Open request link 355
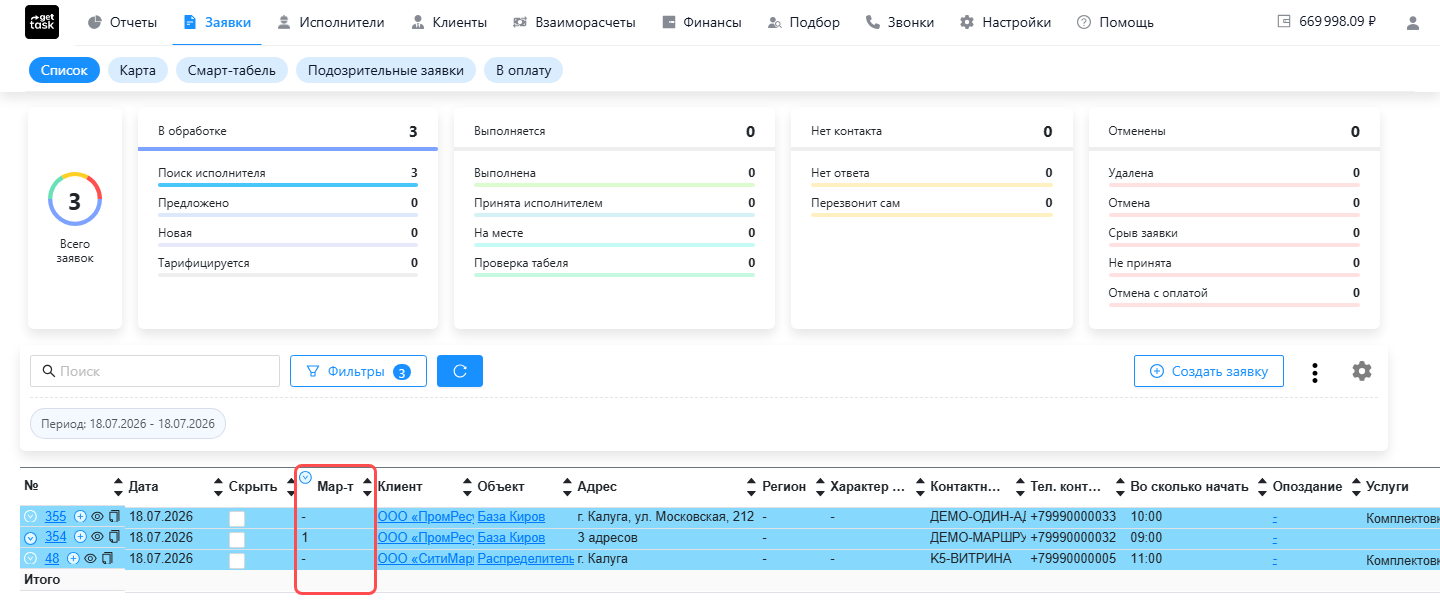Screen dimensions: 1440x606 56,517
